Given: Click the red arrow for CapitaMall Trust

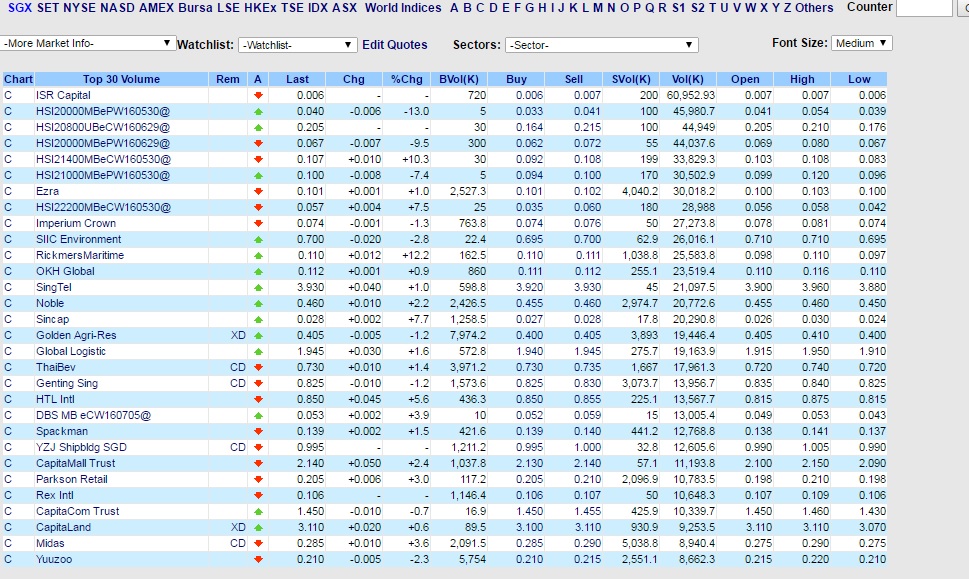Looking at the screenshot, I should point(258,463).
